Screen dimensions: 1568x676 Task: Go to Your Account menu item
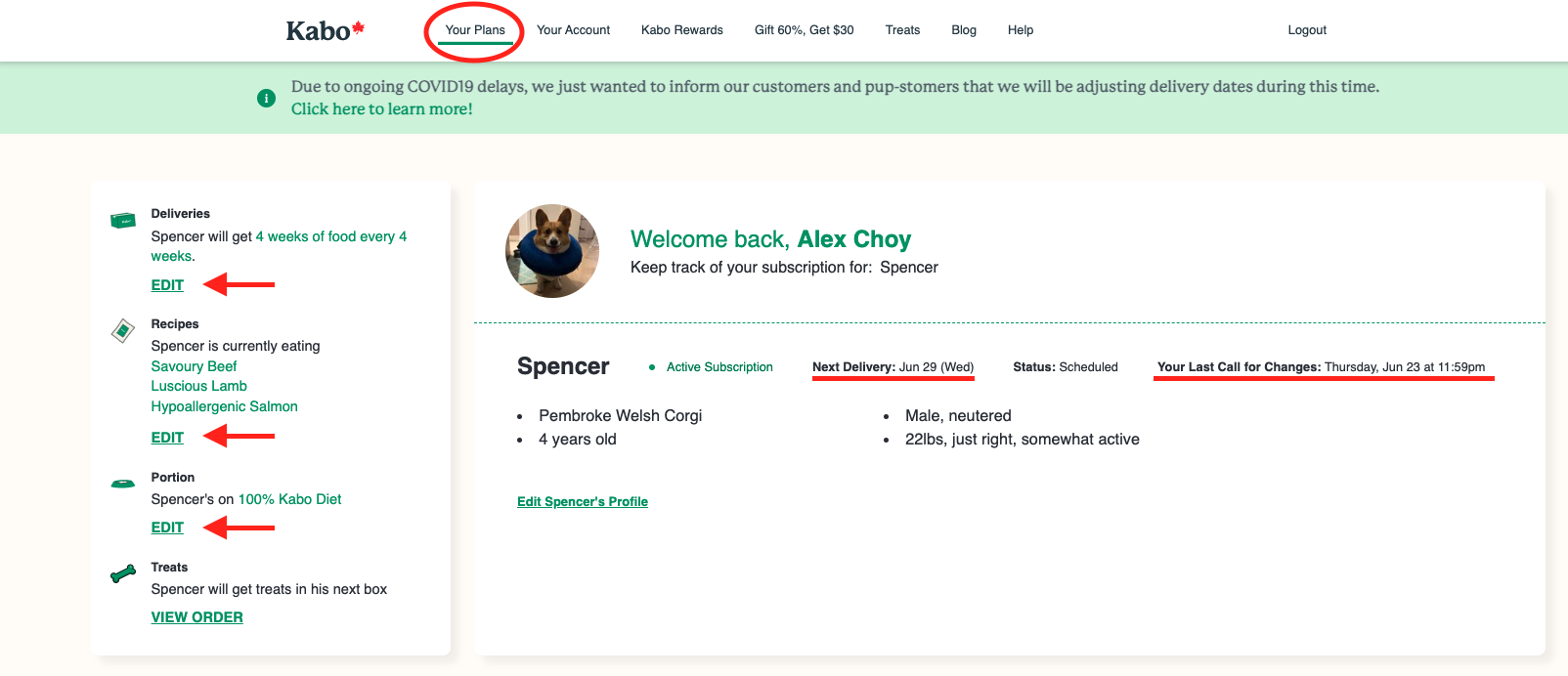pyautogui.click(x=573, y=30)
